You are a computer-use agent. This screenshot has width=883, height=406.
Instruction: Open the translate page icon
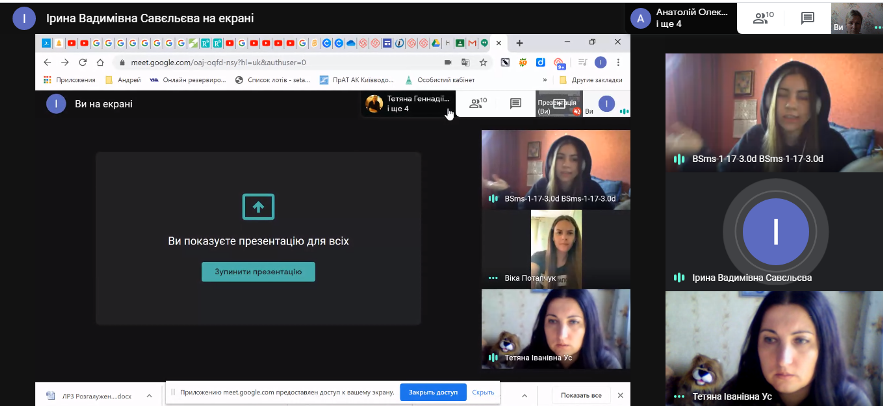pyautogui.click(x=465, y=63)
